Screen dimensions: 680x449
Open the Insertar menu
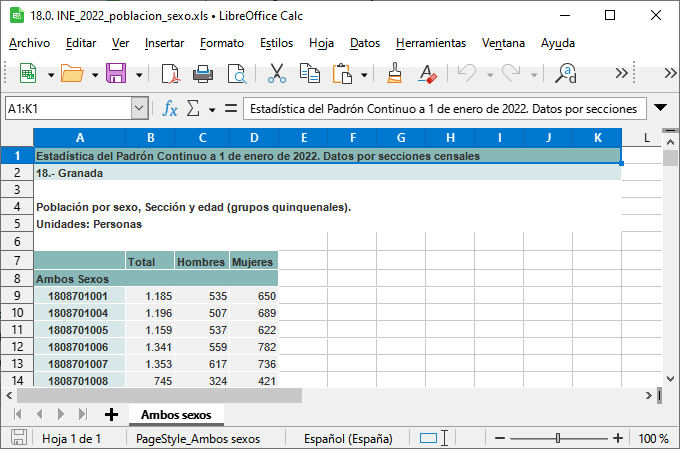[164, 43]
